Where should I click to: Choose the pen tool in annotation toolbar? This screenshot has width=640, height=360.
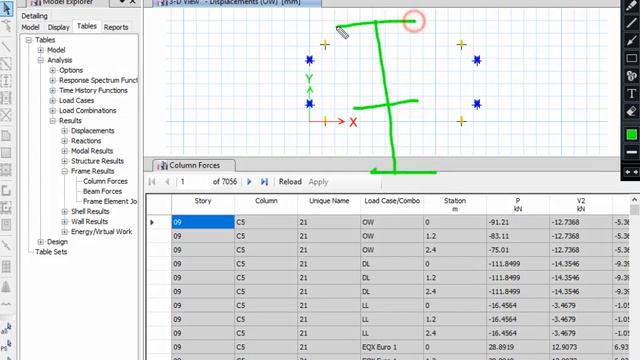[631, 5]
